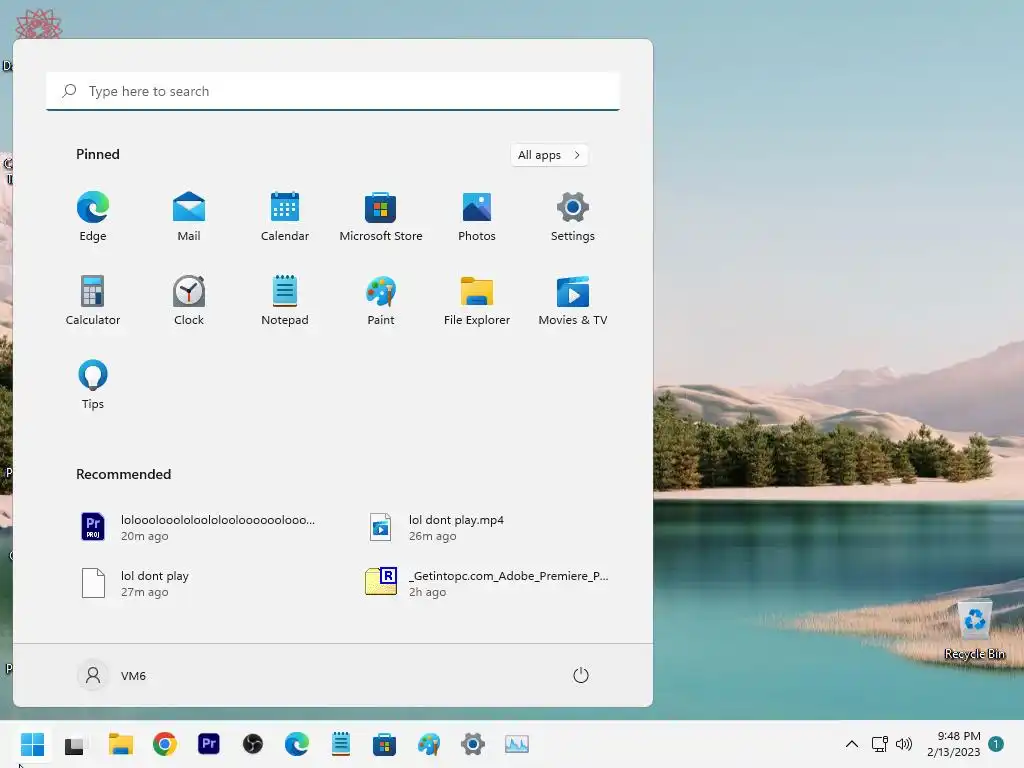
Task: Open the Settings gear on the taskbar
Action: pos(473,744)
